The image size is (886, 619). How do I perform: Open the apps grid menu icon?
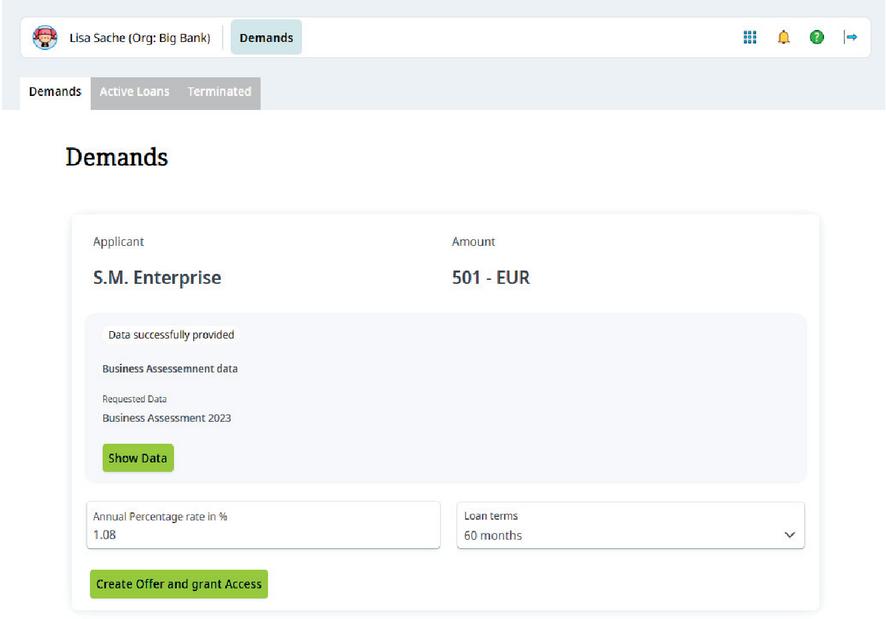[750, 37]
